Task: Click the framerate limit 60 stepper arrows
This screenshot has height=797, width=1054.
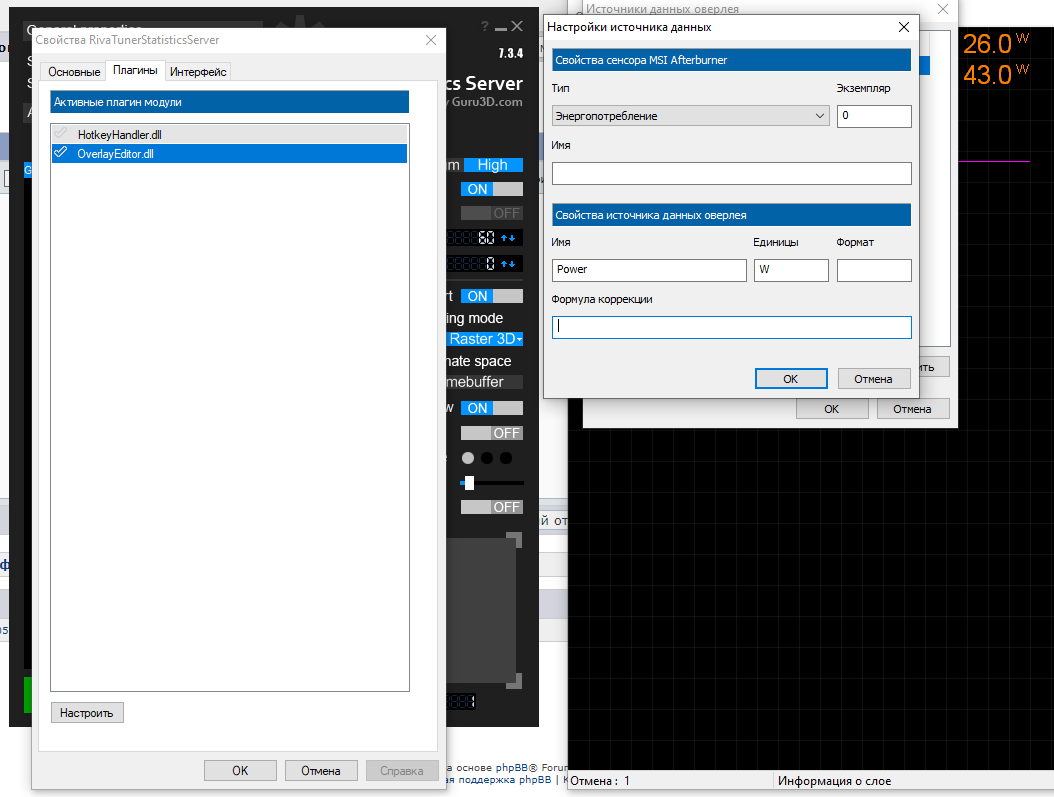Action: pos(508,238)
